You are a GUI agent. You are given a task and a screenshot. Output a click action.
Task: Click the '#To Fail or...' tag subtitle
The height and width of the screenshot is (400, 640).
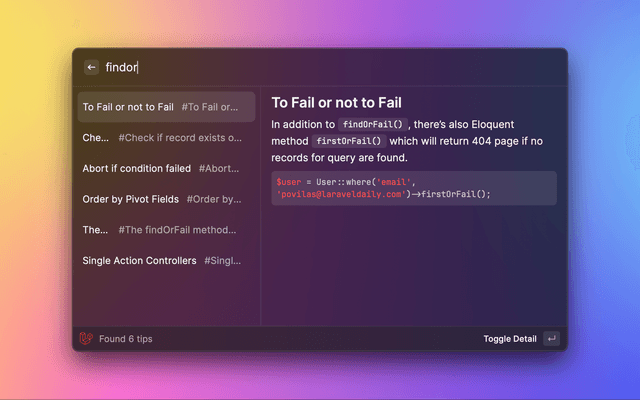pos(210,107)
